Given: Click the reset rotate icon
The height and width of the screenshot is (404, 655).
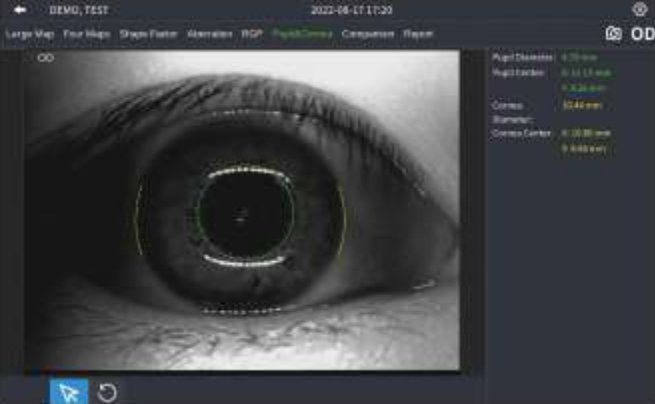Looking at the screenshot, I should click(x=107, y=392).
